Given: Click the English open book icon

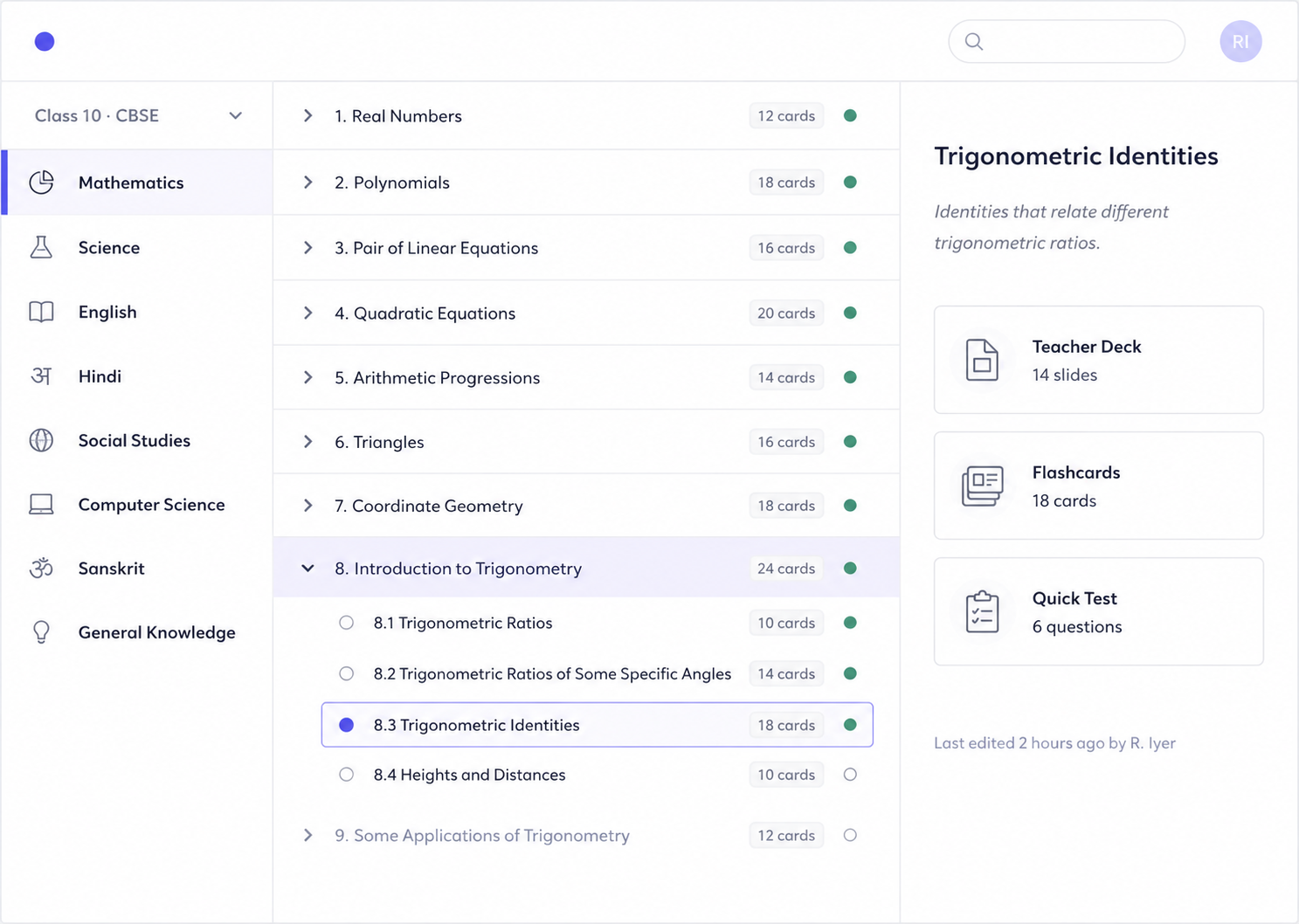Looking at the screenshot, I should point(41,312).
